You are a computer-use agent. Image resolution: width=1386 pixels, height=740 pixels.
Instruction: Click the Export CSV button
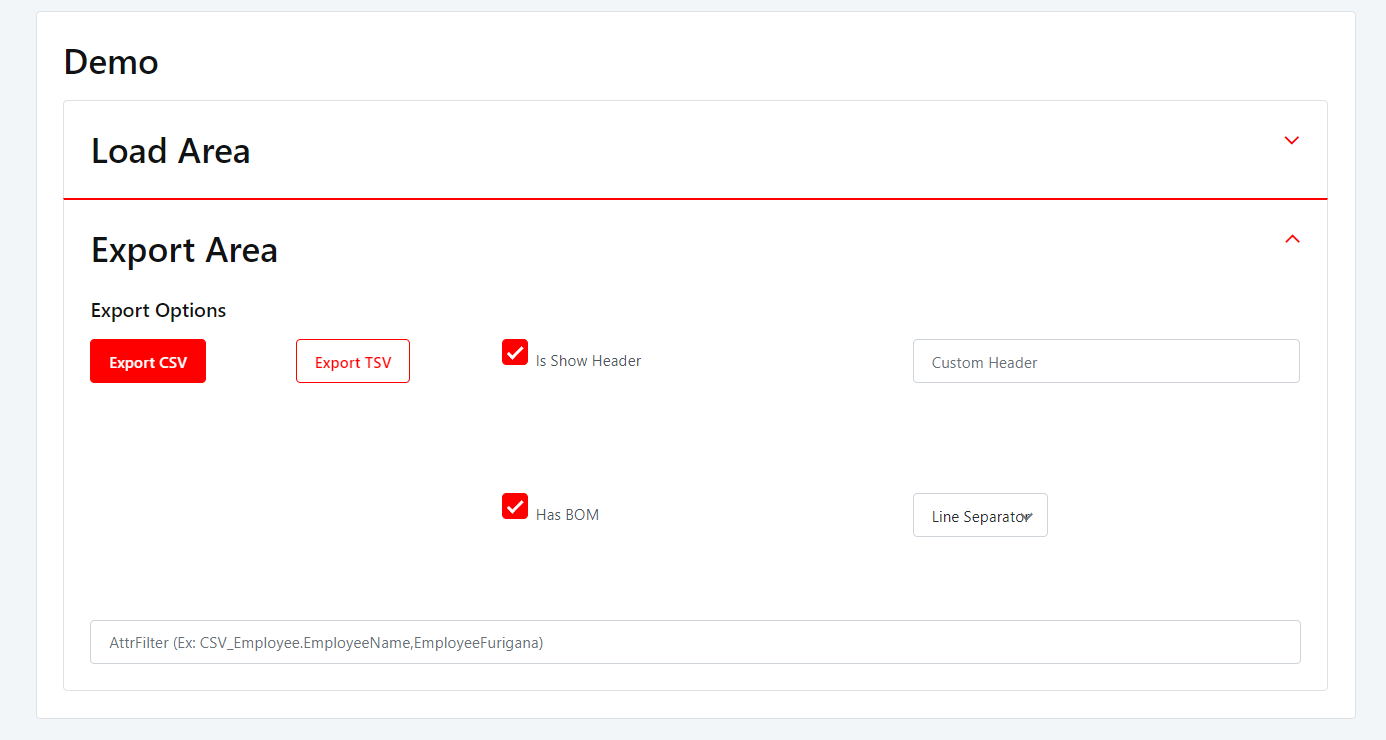pyautogui.click(x=147, y=361)
